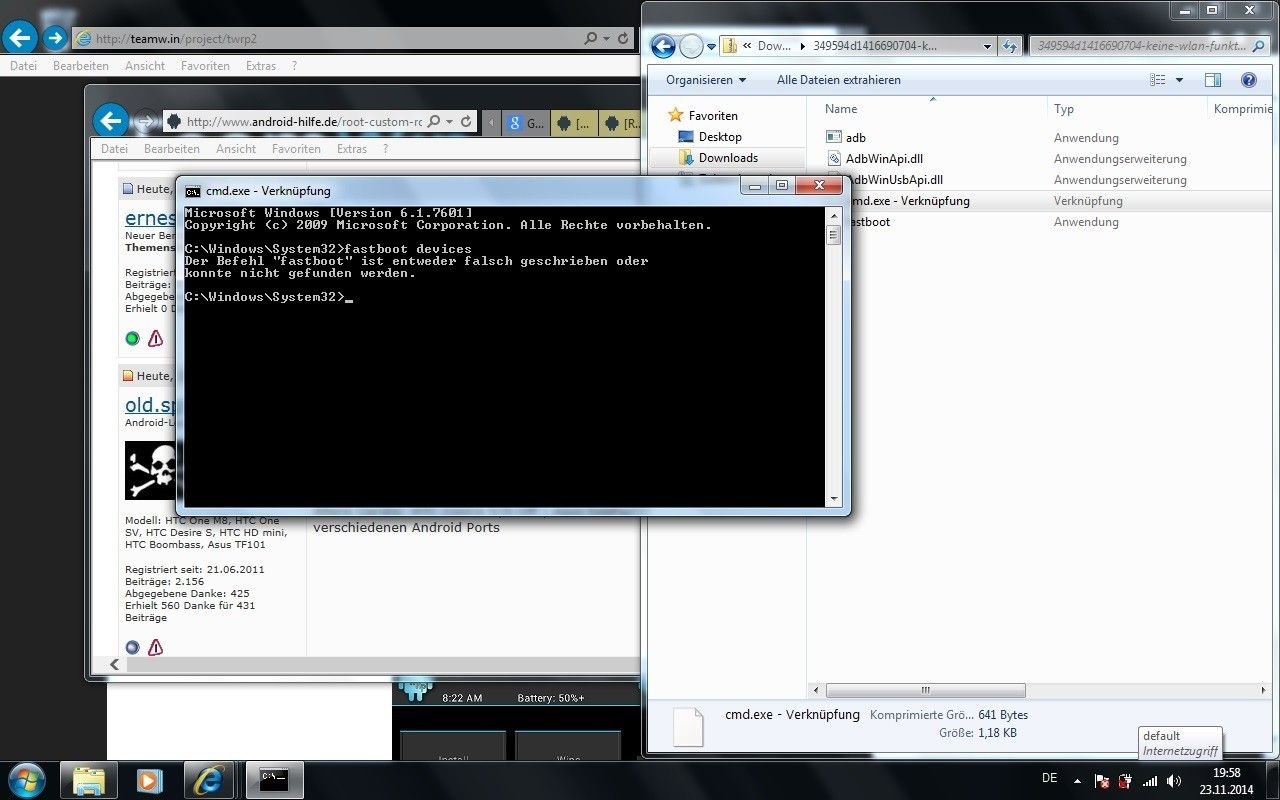Viewport: 1280px width, 800px height.
Task: Click Explorer horizontal scrollbar thumb
Action: pyautogui.click(x=926, y=690)
